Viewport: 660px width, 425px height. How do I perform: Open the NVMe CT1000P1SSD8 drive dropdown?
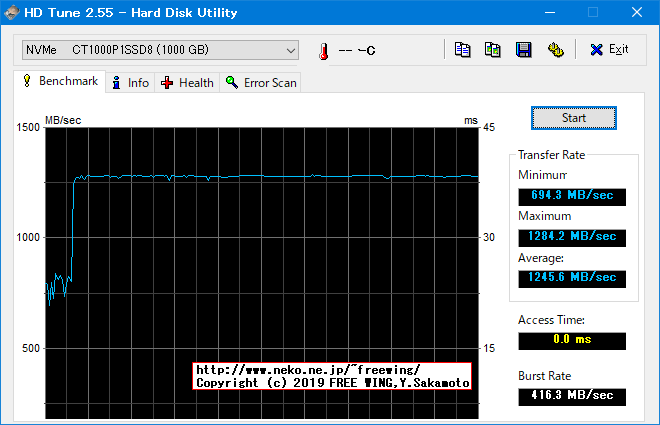coord(160,50)
